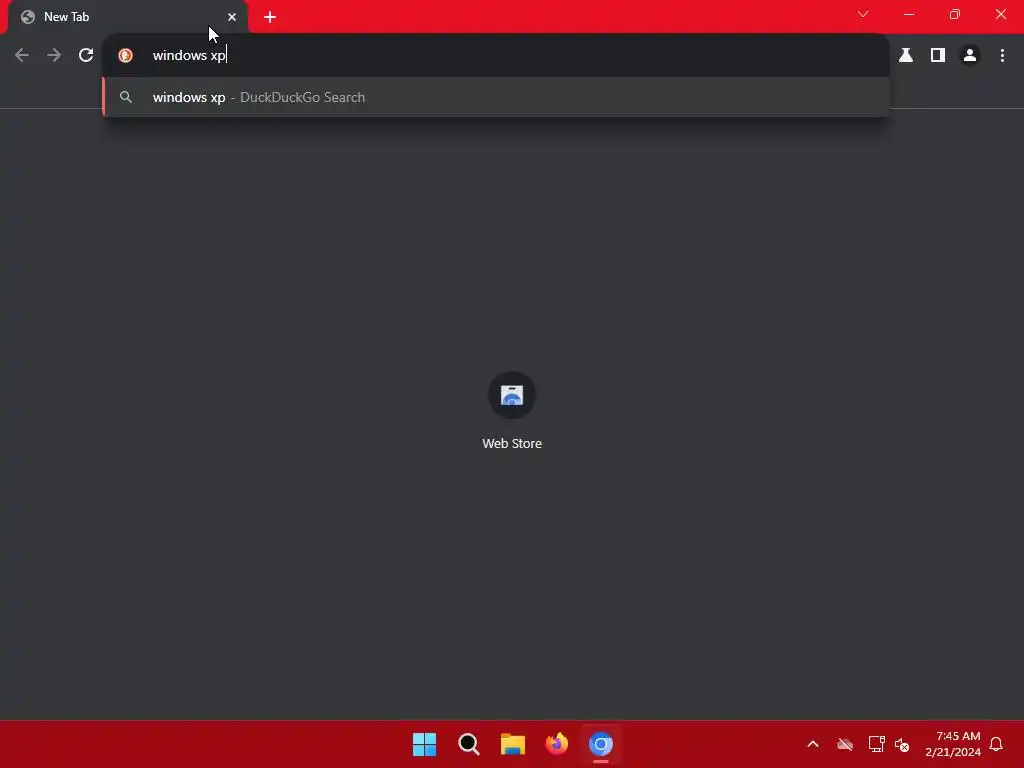Open Chrome Labs flask icon

pos(906,56)
